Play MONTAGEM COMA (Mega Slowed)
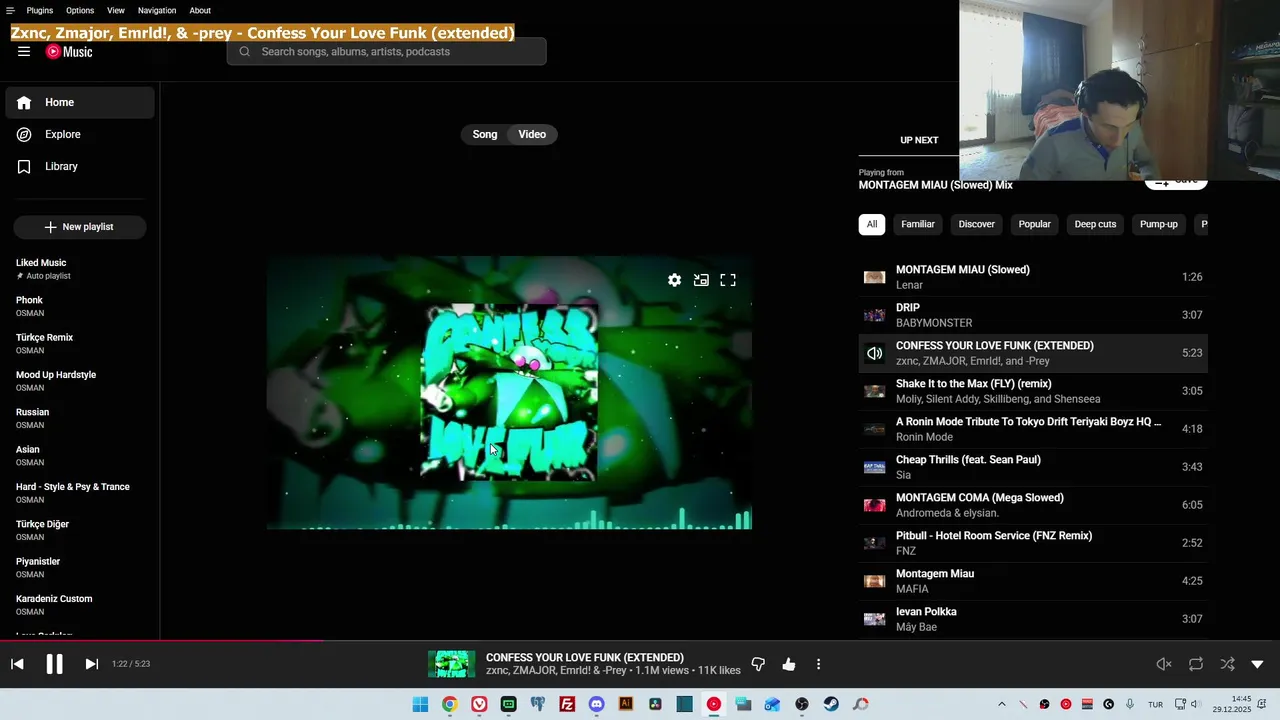This screenshot has height=720, width=1280. coord(1033,505)
